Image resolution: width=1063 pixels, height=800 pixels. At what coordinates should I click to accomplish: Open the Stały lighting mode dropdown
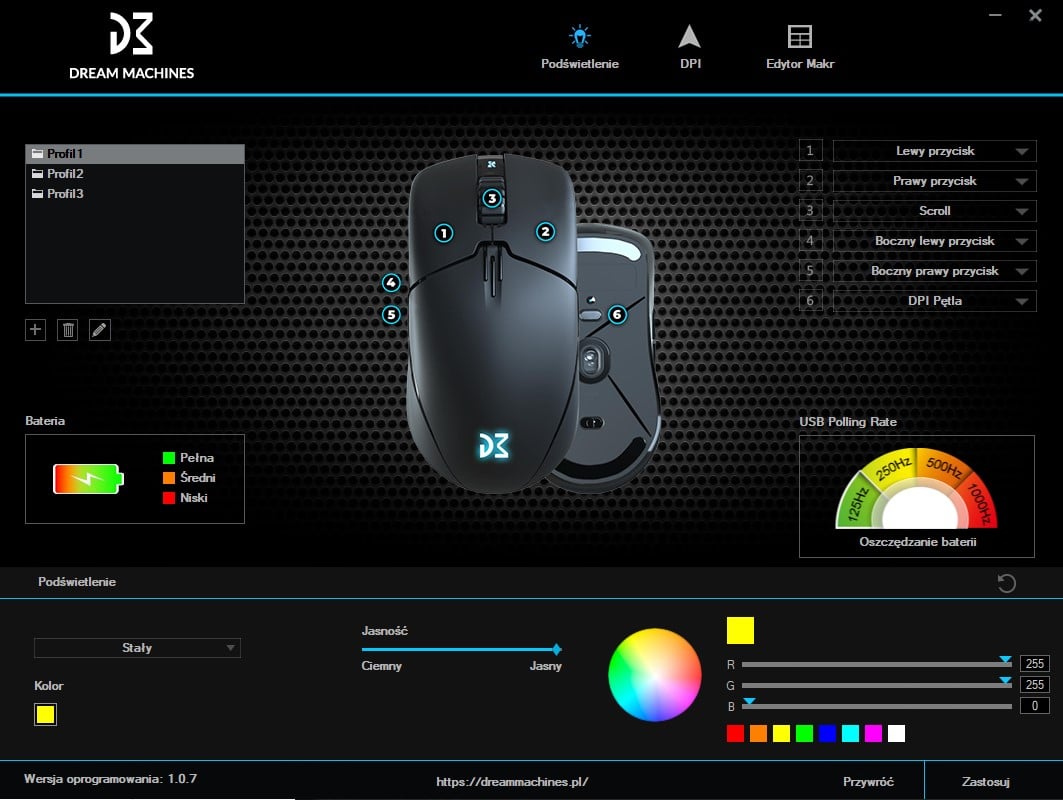pos(137,648)
